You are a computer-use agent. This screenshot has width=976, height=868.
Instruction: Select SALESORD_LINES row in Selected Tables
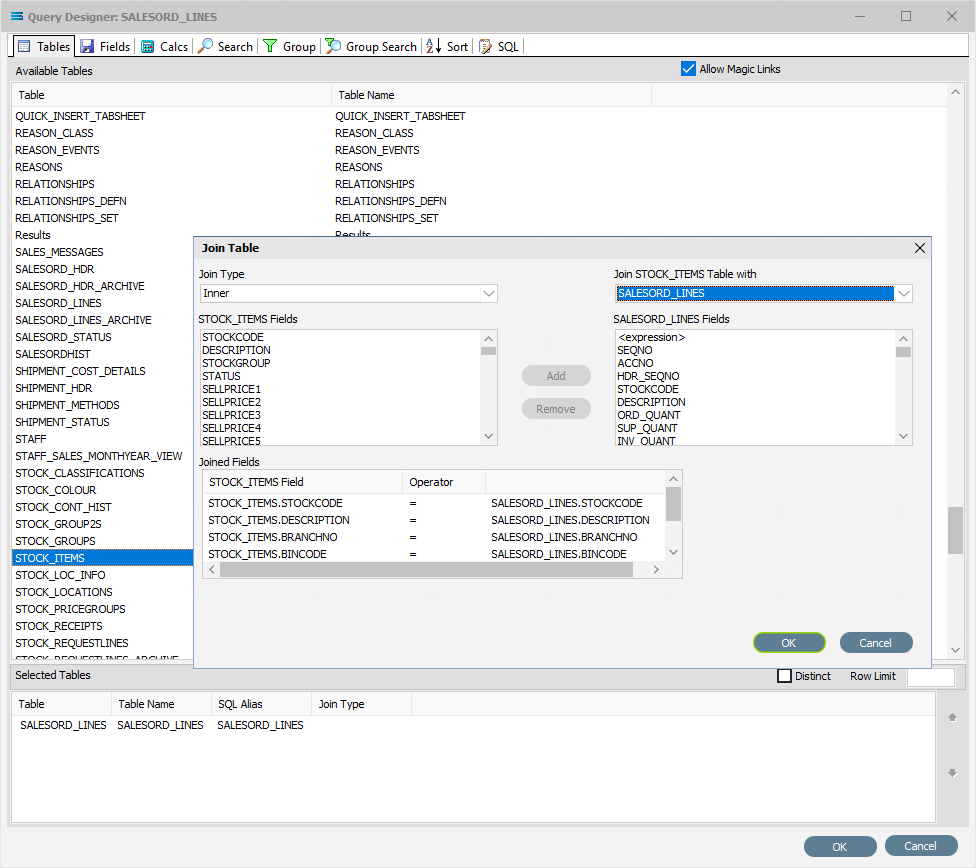[x=473, y=725]
